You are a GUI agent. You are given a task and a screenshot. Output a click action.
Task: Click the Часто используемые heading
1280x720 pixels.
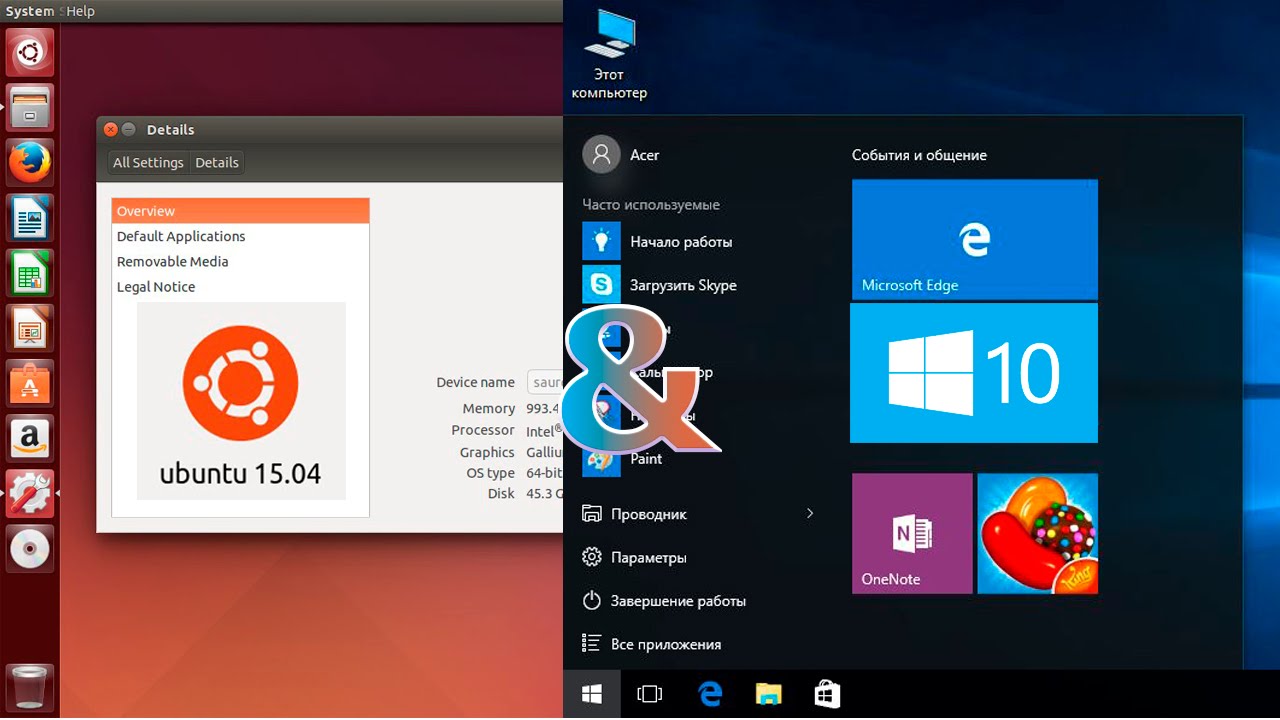pos(651,204)
